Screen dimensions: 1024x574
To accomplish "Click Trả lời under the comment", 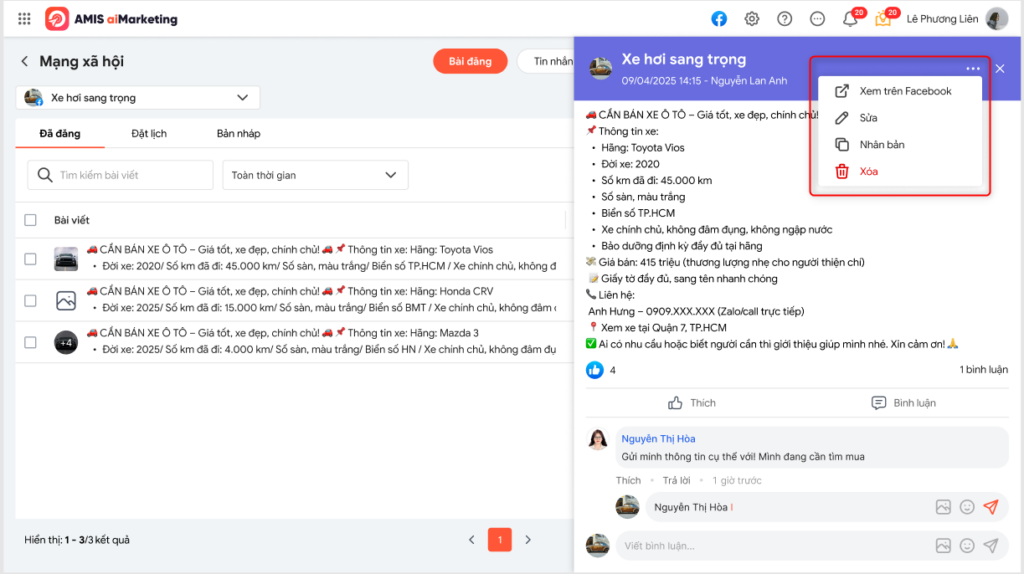I will click(x=677, y=481).
